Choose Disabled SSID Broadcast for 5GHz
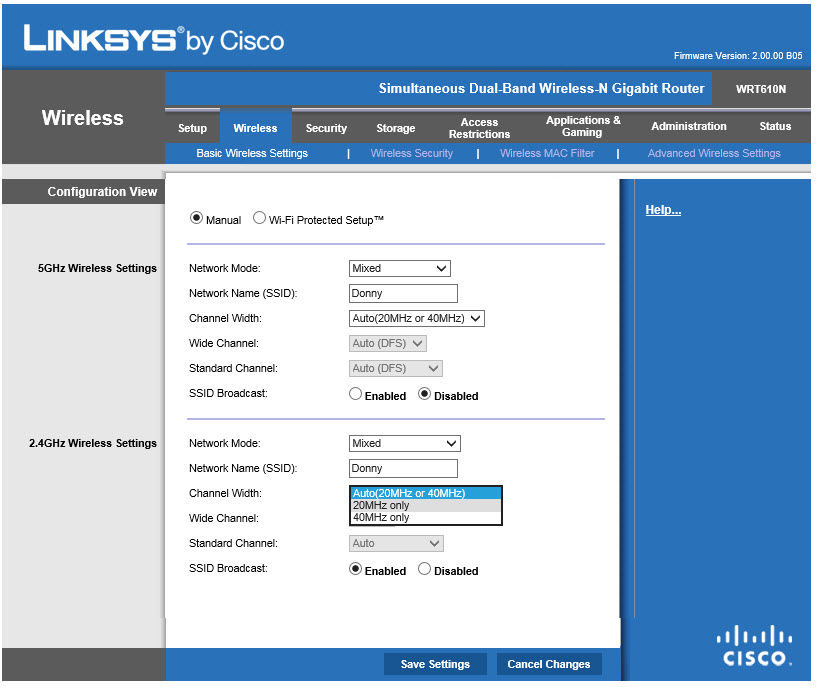Viewport: 820px width, 693px height. tap(424, 394)
